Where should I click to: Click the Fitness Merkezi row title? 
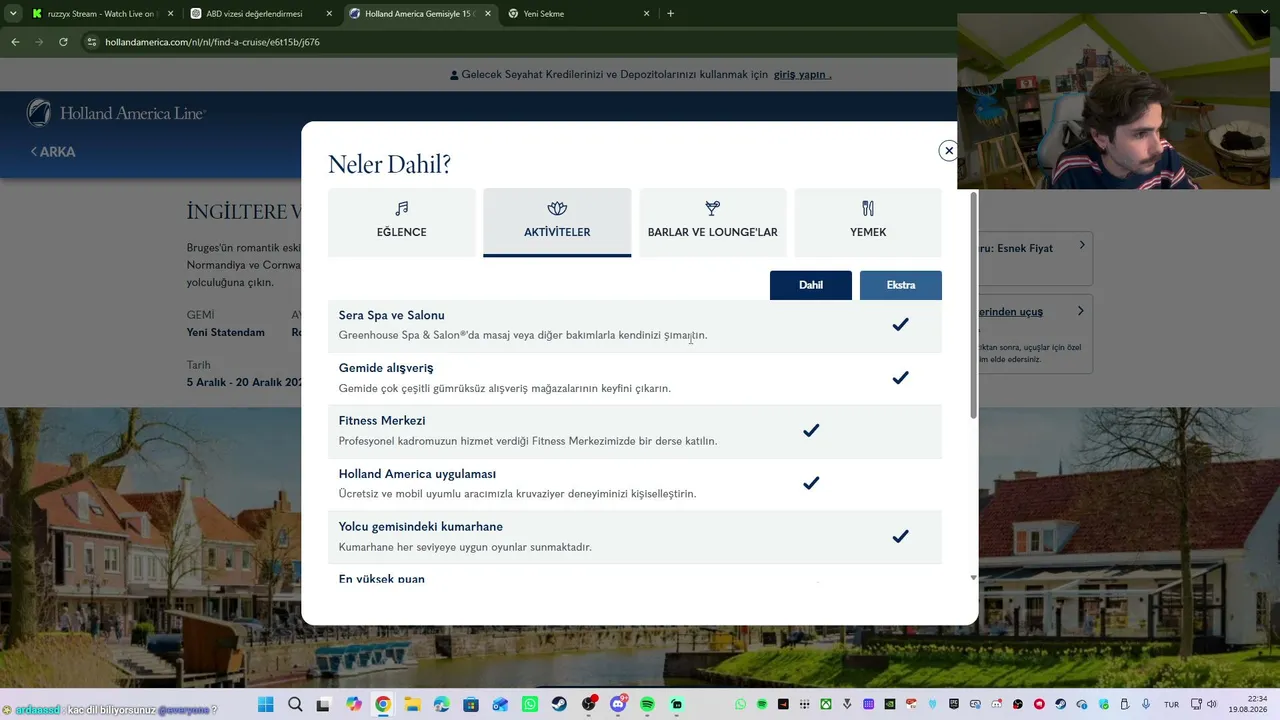[382, 421]
